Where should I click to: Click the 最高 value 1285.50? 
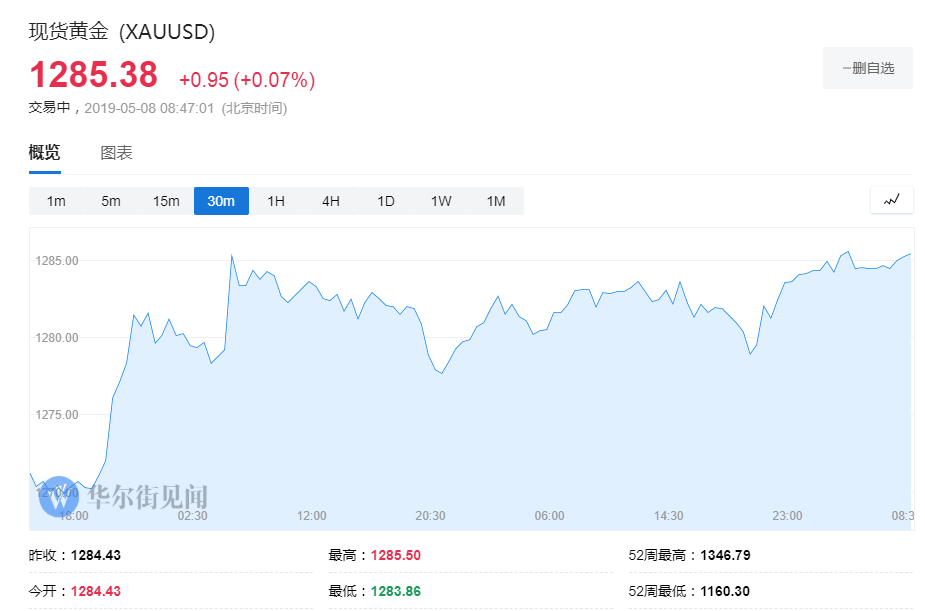396,554
